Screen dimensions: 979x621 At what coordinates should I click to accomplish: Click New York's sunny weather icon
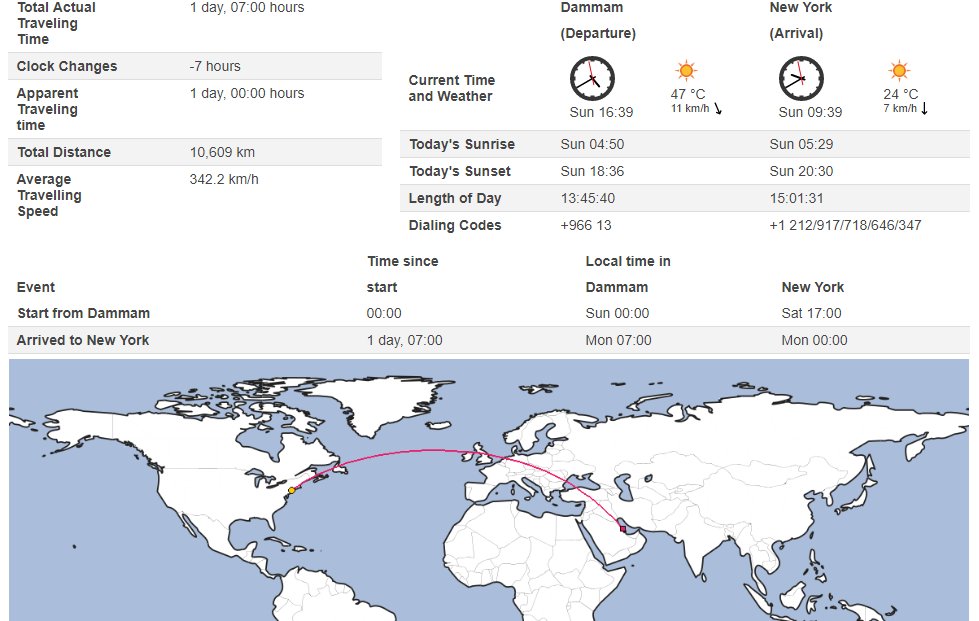click(898, 71)
